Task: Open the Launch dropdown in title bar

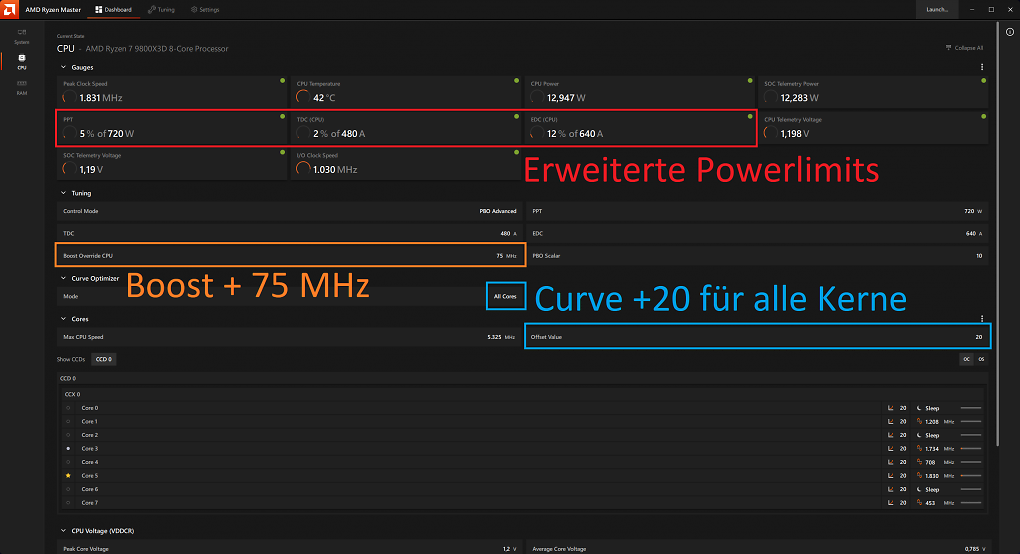Action: coord(937,9)
